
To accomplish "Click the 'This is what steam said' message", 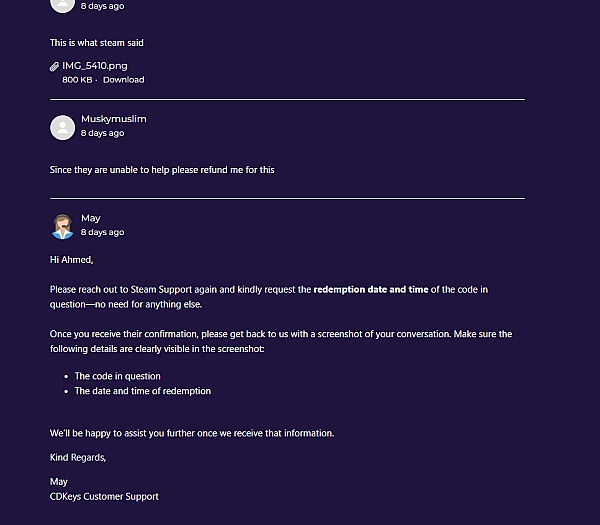I will 97,43.
